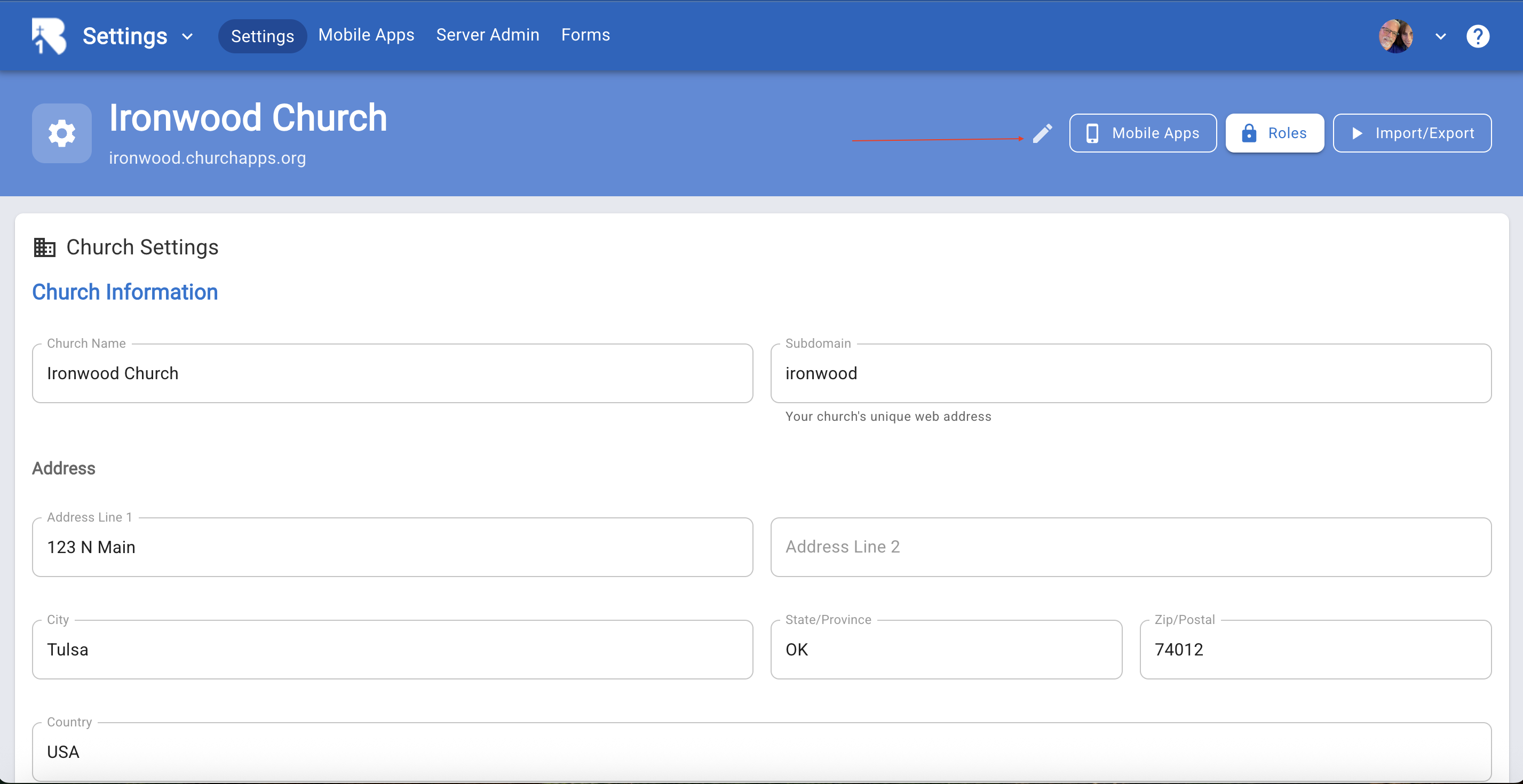Focus the Subdomain input field
This screenshot has height=784, width=1523.
coord(1130,373)
